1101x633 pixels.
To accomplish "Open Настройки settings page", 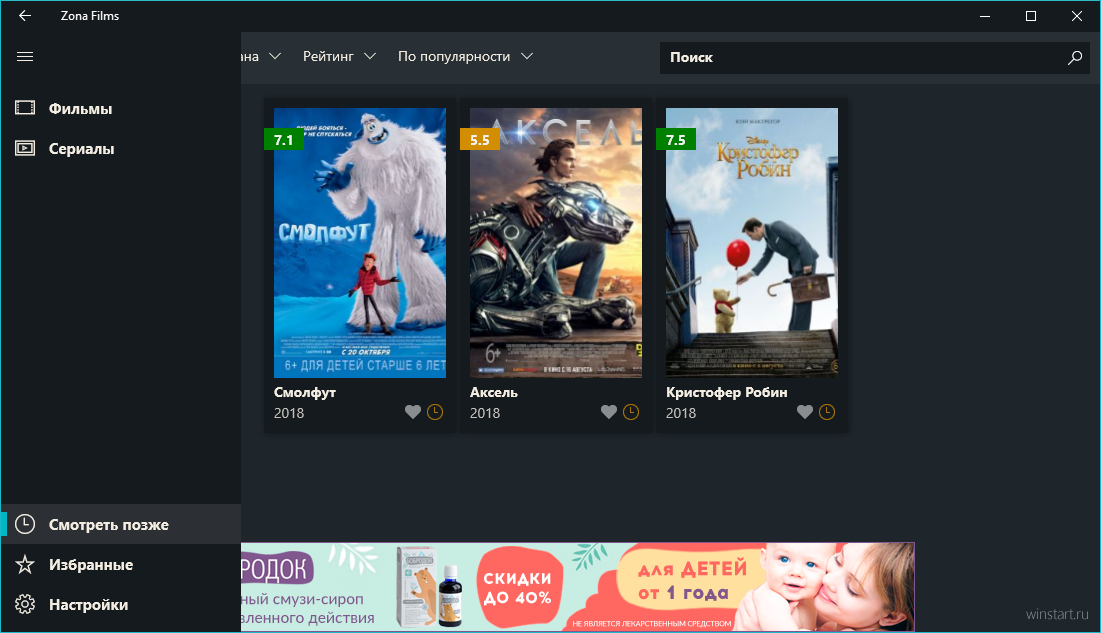I will coord(121,604).
